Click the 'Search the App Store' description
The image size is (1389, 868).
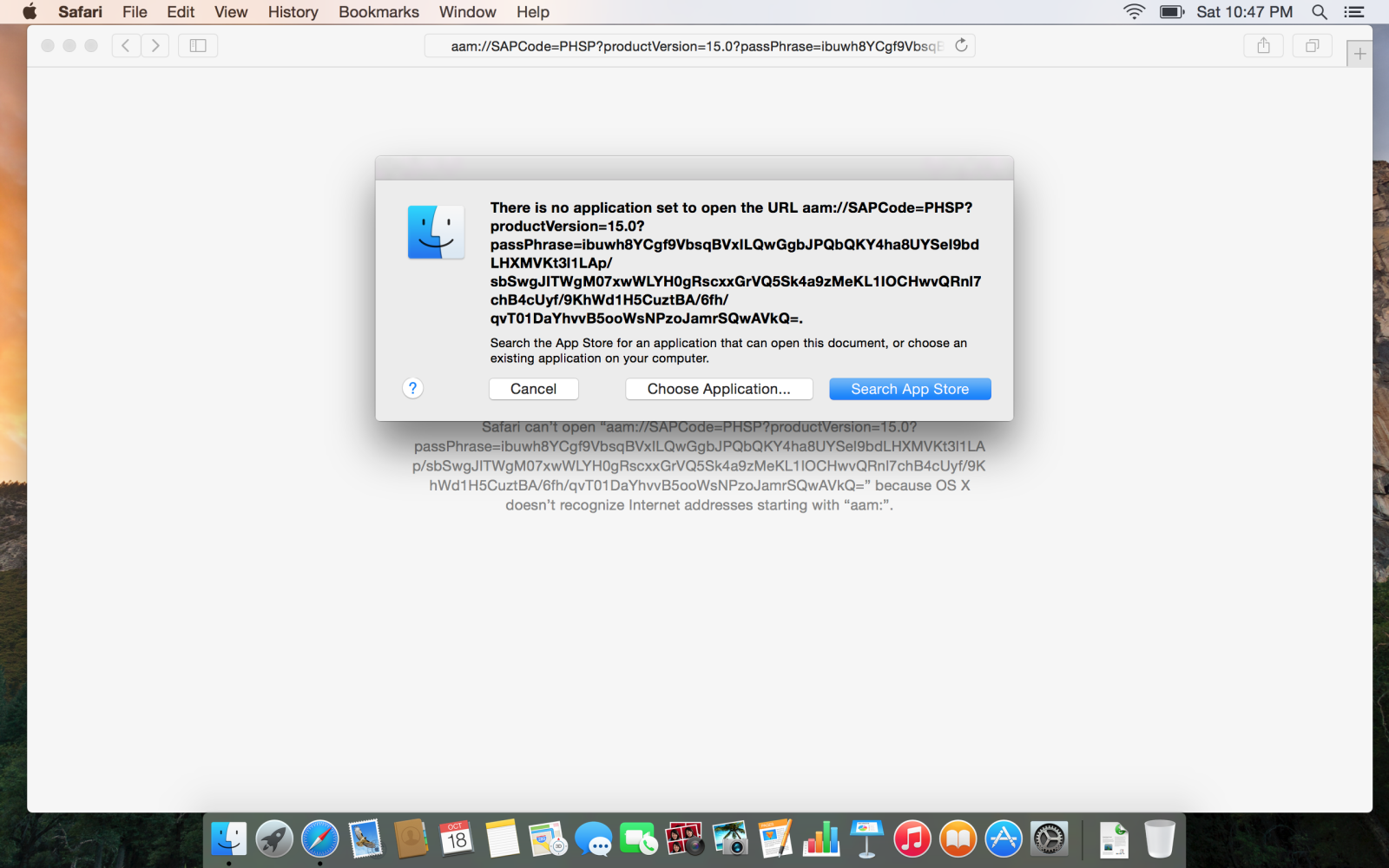(728, 351)
